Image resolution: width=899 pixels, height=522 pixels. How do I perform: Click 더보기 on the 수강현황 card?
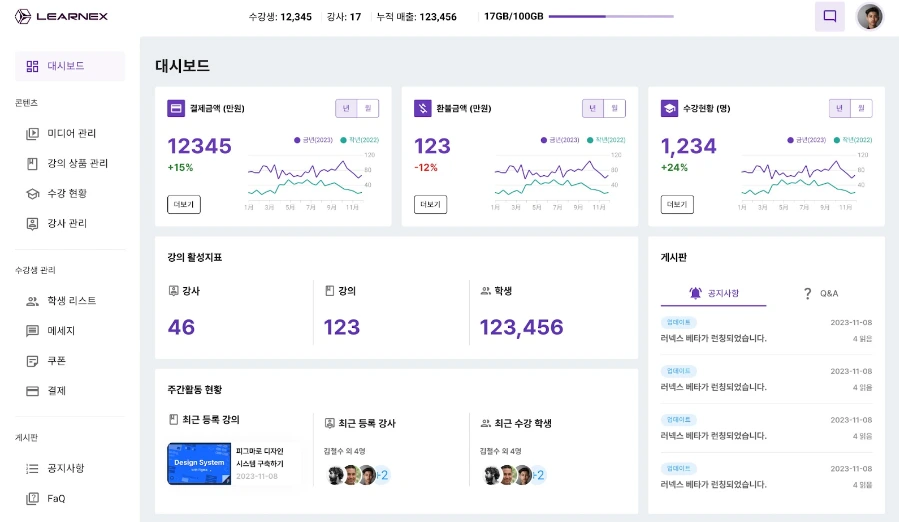pos(677,204)
